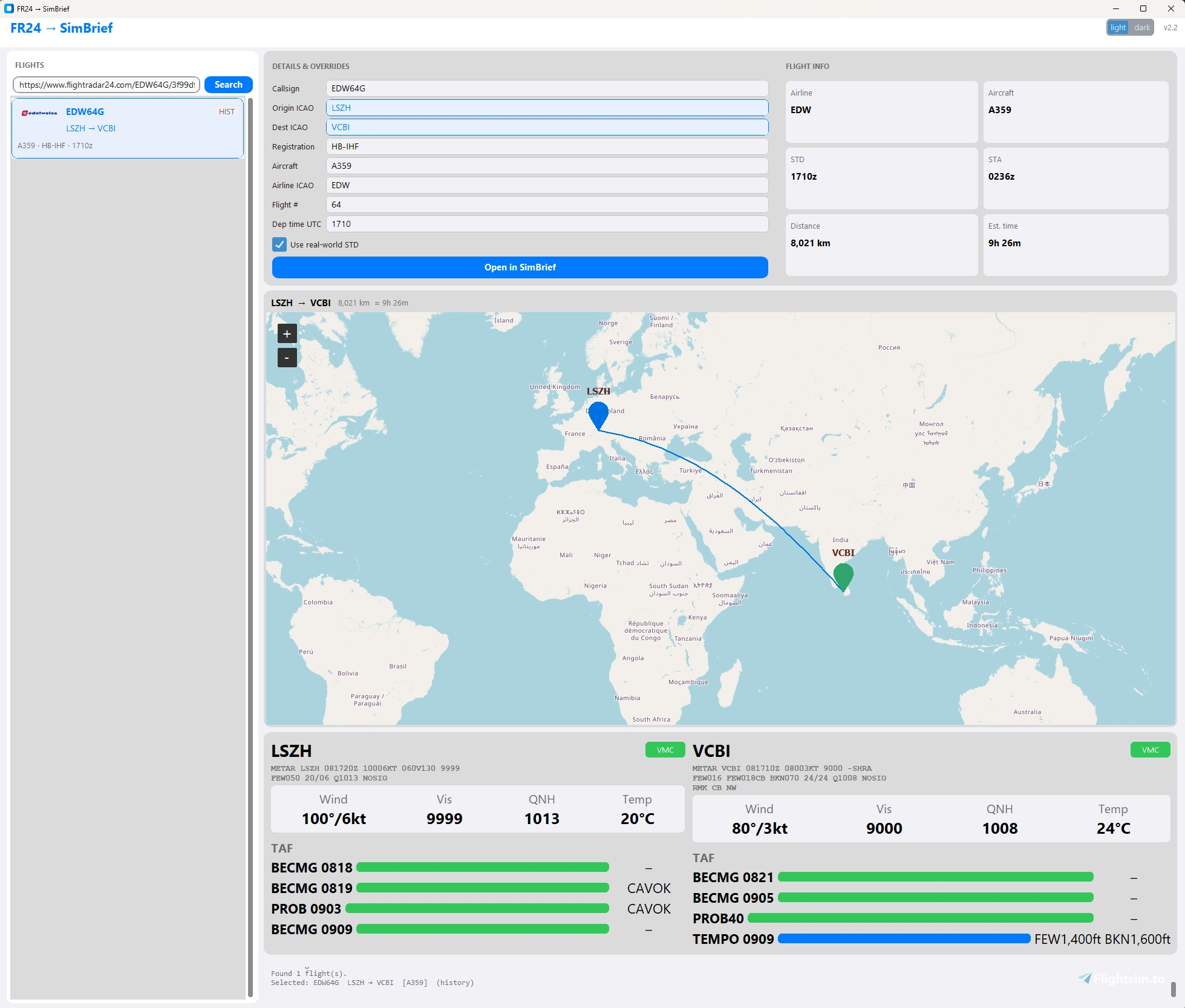The image size is (1185, 1008).
Task: Click the Dep time UTC field
Action: pyautogui.click(x=547, y=224)
